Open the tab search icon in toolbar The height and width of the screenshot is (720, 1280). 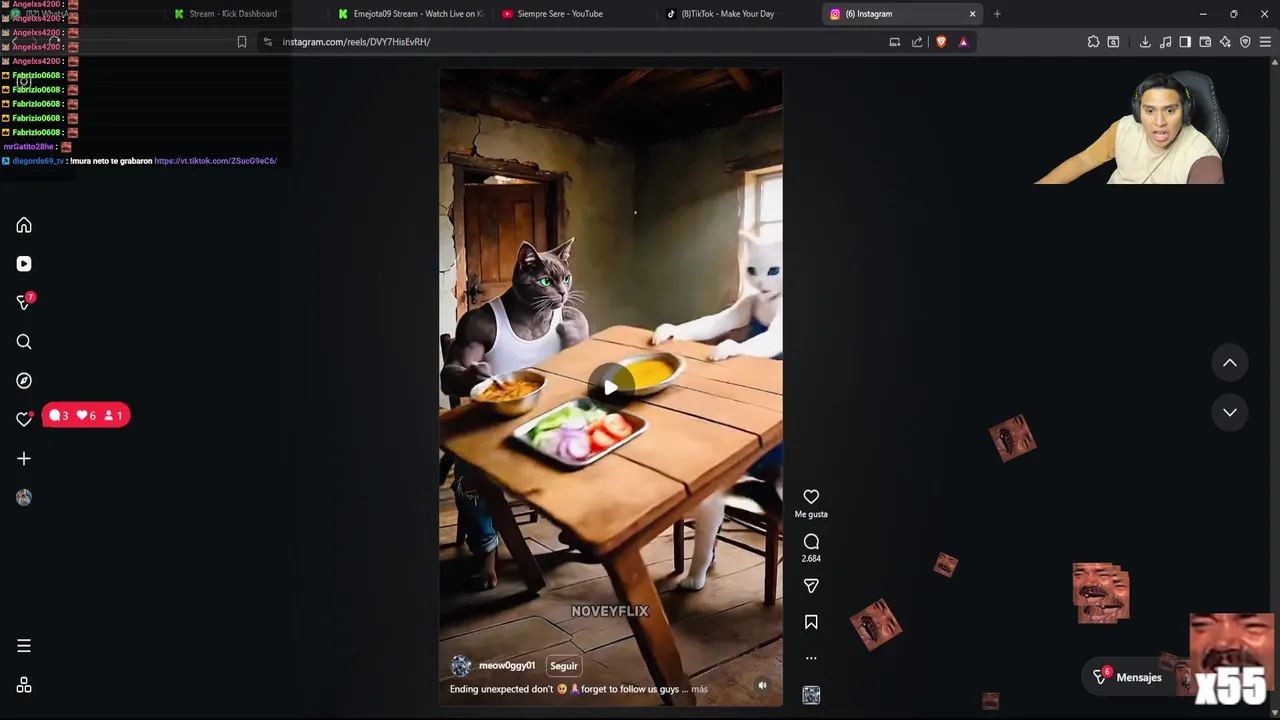(1113, 42)
